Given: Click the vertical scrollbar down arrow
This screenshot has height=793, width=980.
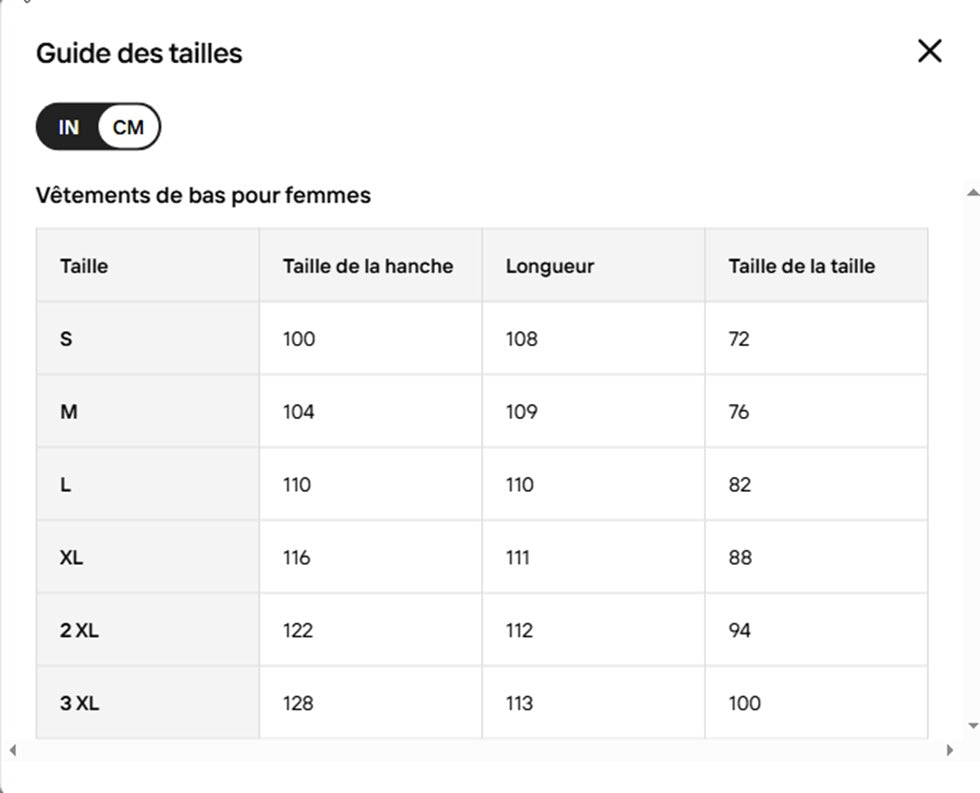Looking at the screenshot, I should (x=972, y=725).
